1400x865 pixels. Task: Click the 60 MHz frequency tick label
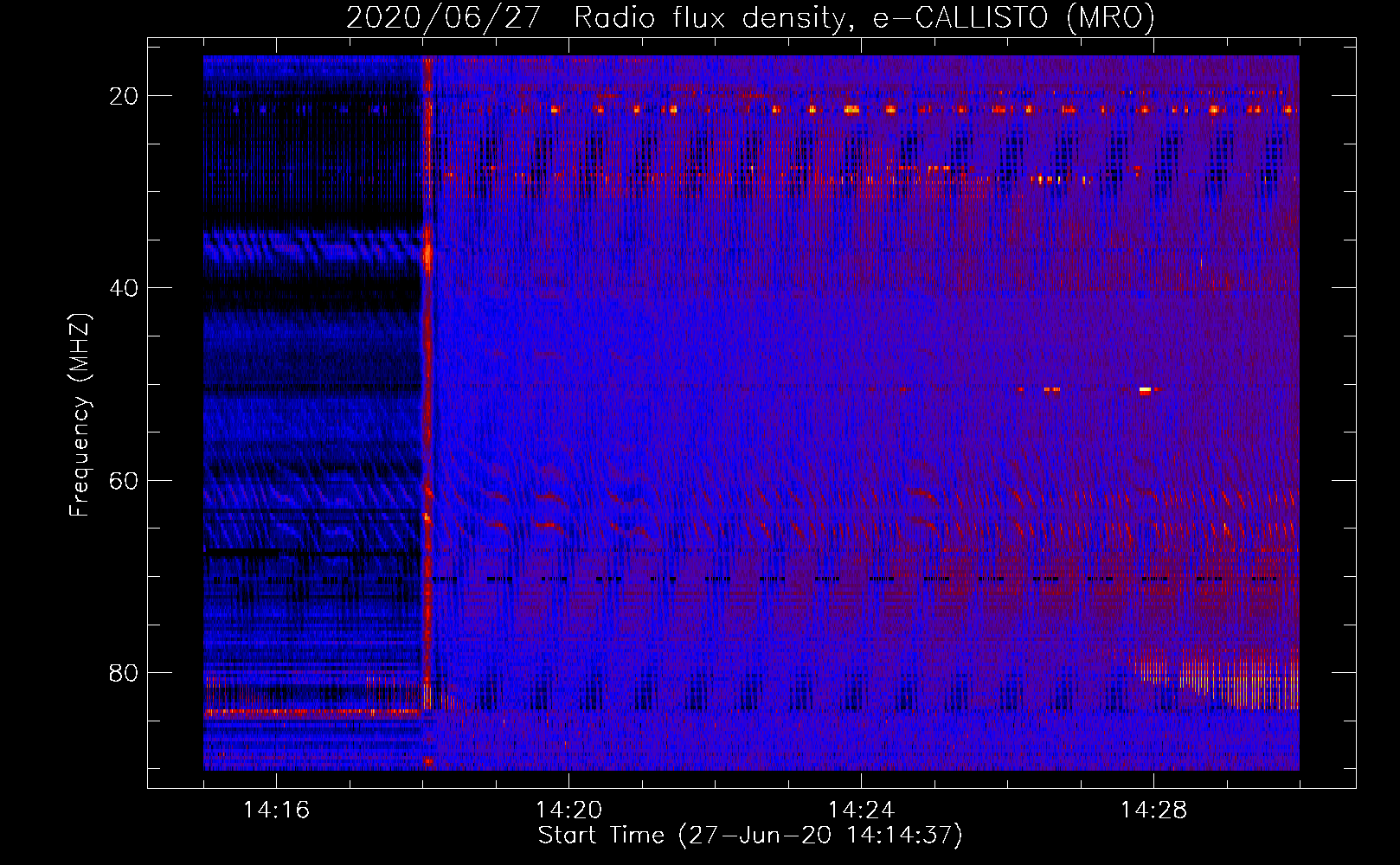tap(124, 480)
